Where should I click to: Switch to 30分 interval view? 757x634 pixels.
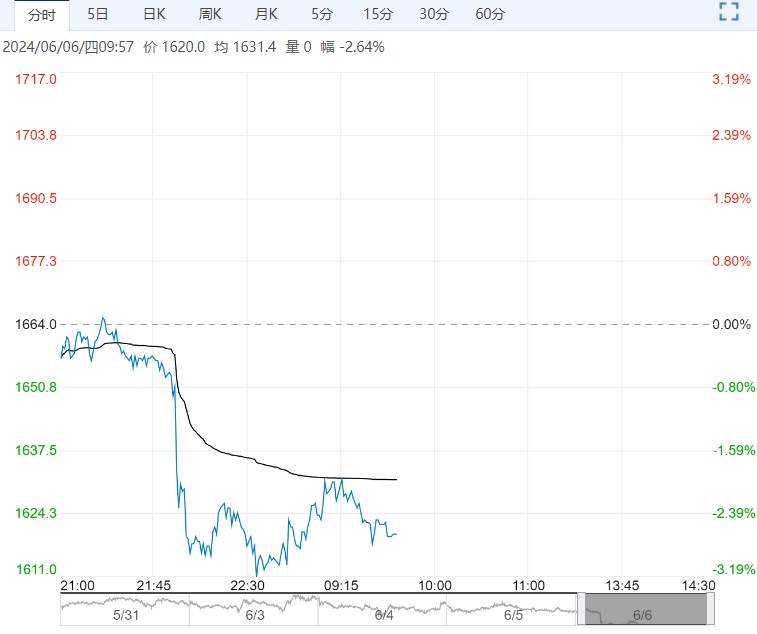(x=434, y=14)
